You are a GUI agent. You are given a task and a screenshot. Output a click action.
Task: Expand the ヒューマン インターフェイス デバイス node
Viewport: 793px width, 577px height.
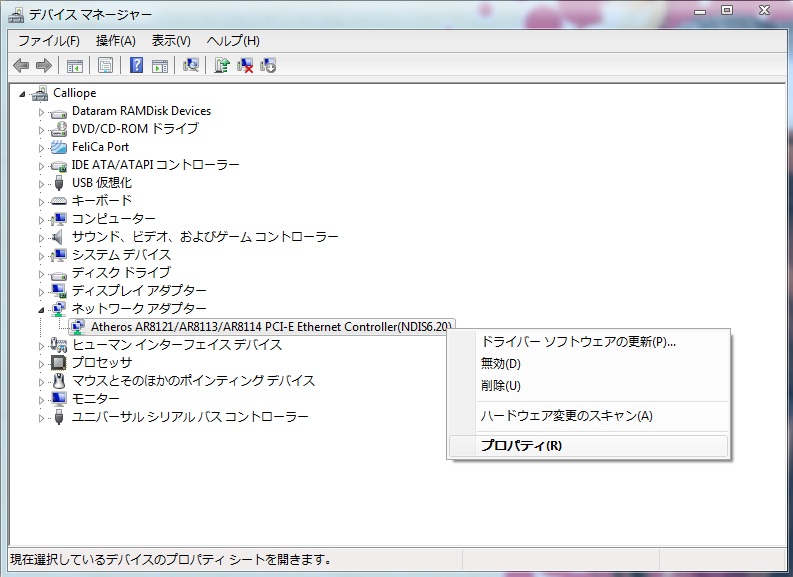click(41, 346)
